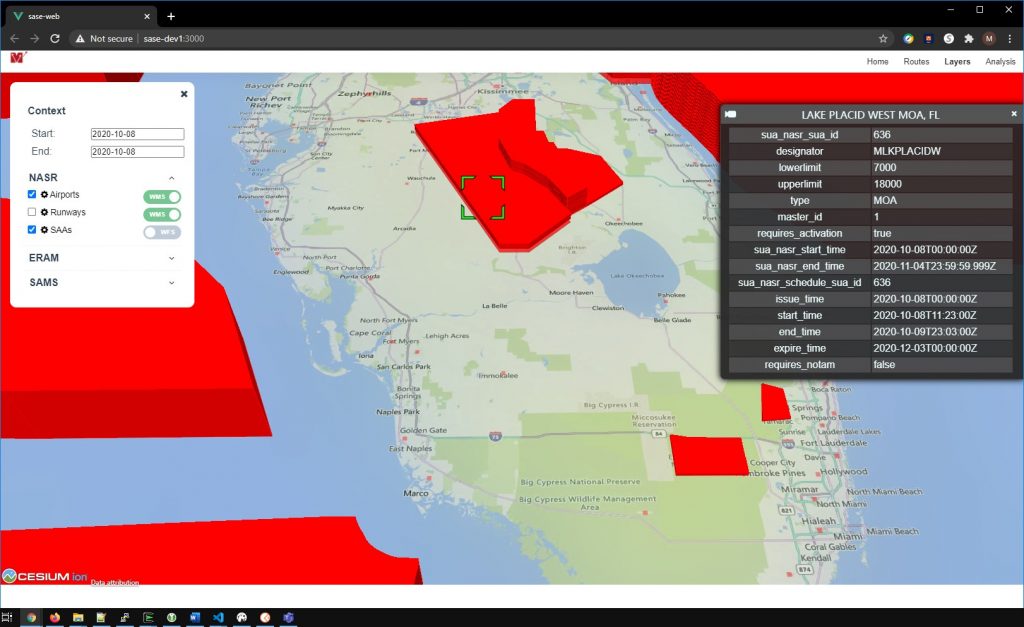Screen dimensions: 1024x627
Task: Open the Analysis menu item
Action: (x=1000, y=61)
